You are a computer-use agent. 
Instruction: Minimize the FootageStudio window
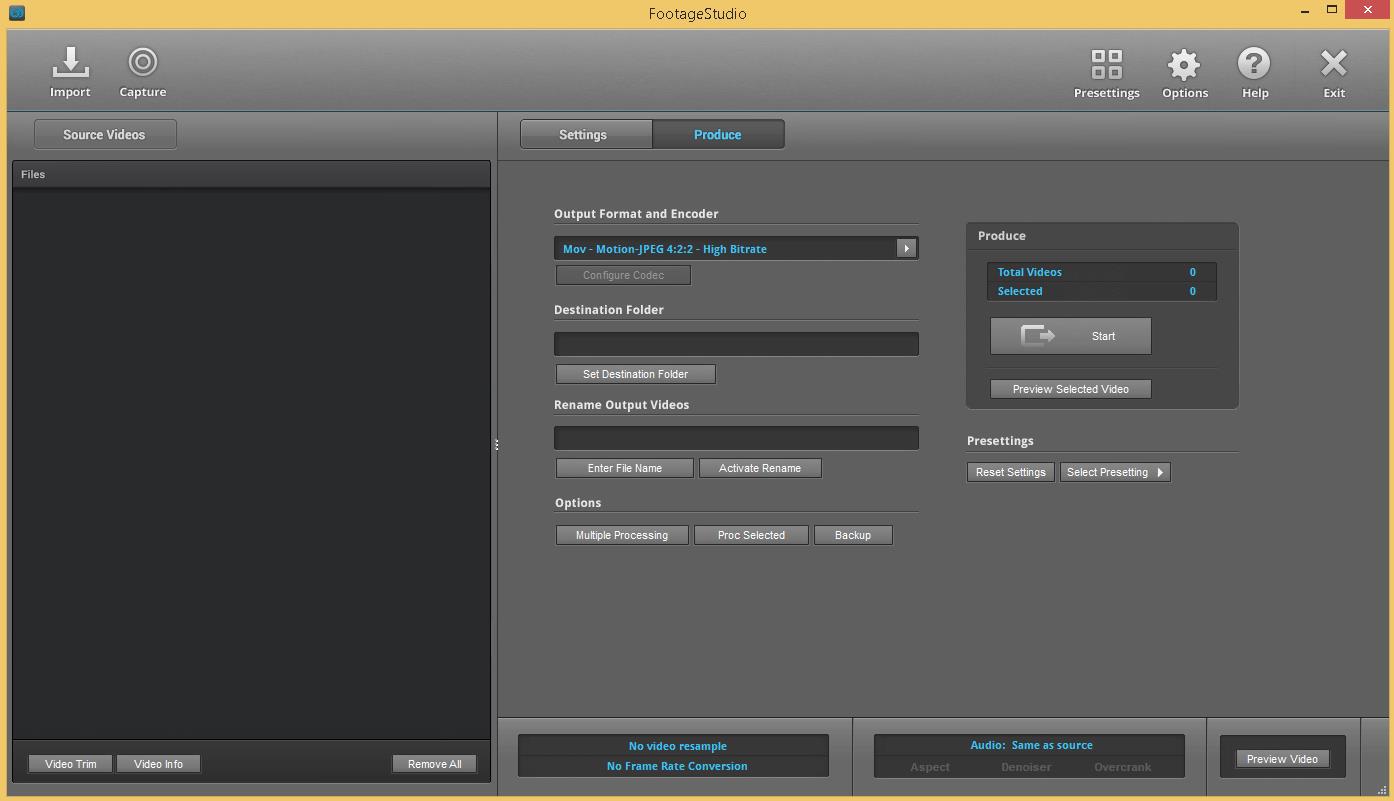1305,11
